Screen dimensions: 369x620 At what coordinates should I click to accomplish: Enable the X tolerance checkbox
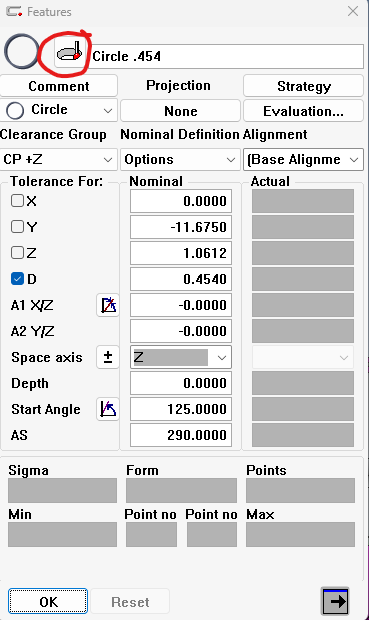coord(17,200)
